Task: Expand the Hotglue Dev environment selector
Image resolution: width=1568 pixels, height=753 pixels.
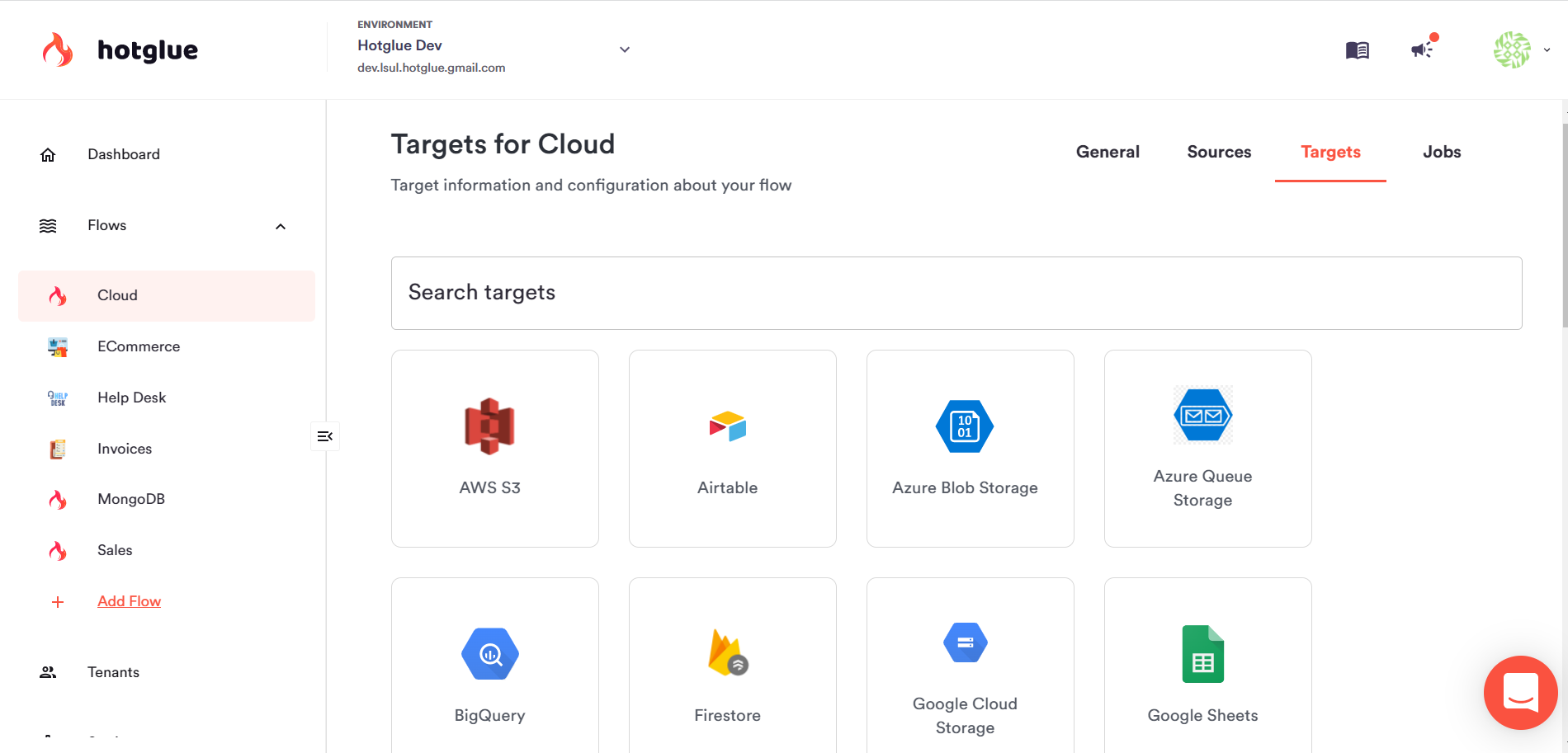Action: (625, 49)
